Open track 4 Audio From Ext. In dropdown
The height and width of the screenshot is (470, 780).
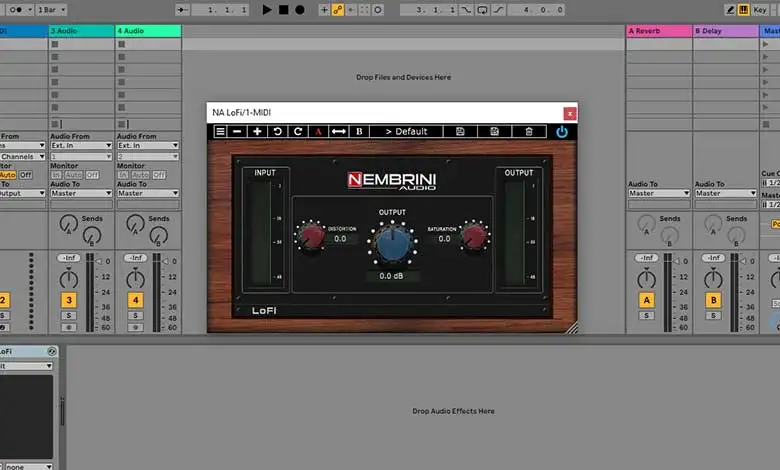(x=148, y=145)
